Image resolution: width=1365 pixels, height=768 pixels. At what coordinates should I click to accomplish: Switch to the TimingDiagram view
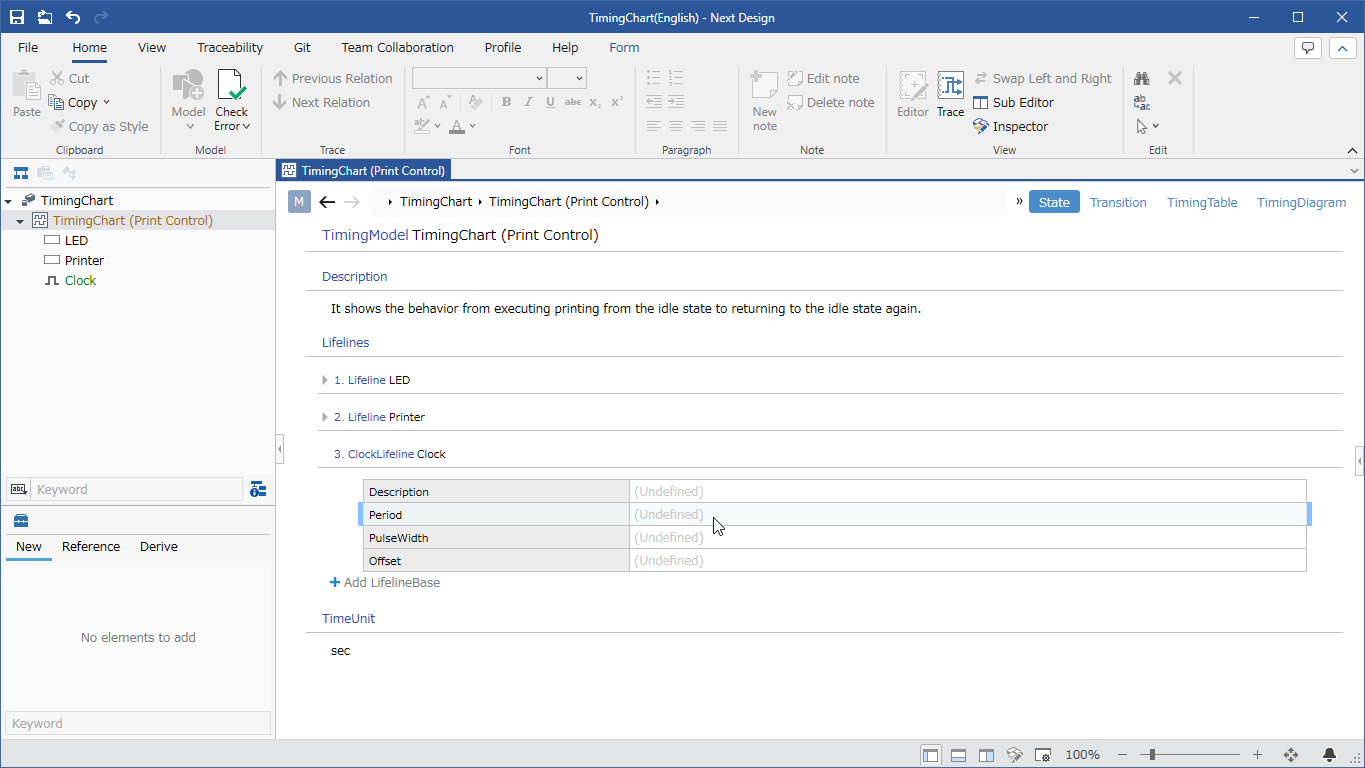pyautogui.click(x=1301, y=202)
